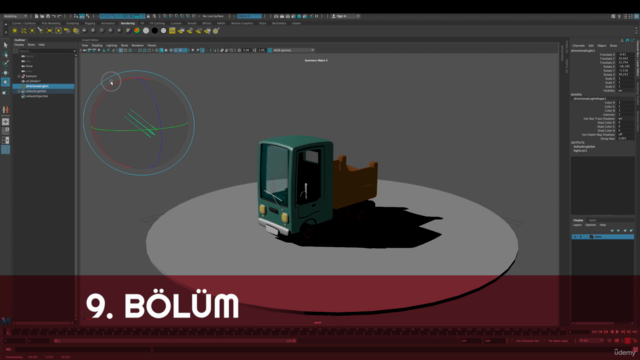The height and width of the screenshot is (360, 640).
Task: Open the sRGB gamma view transform dropdown
Action: pos(293,50)
